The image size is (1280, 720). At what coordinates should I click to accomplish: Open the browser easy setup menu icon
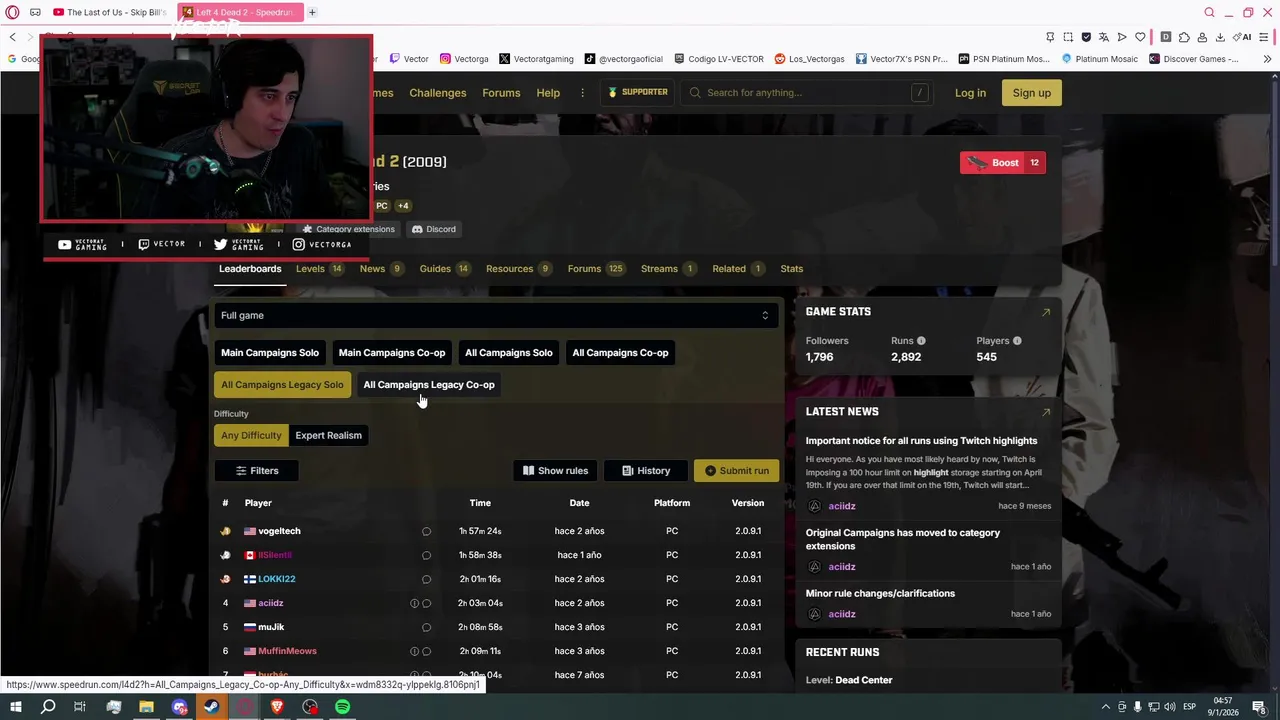click(x=1266, y=37)
